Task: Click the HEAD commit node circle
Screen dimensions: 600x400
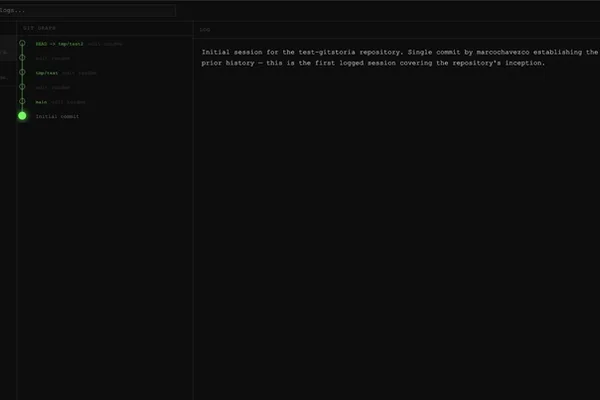Action: click(x=22, y=43)
